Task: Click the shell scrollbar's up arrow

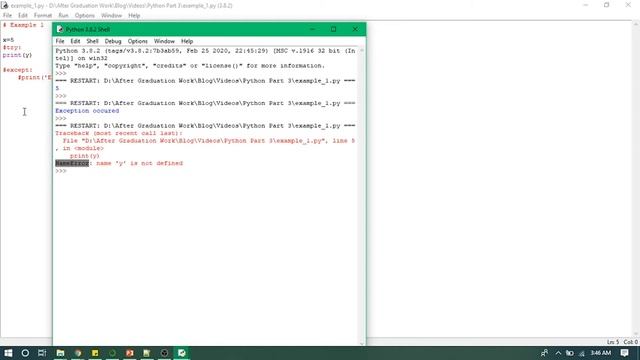Action: tap(362, 50)
